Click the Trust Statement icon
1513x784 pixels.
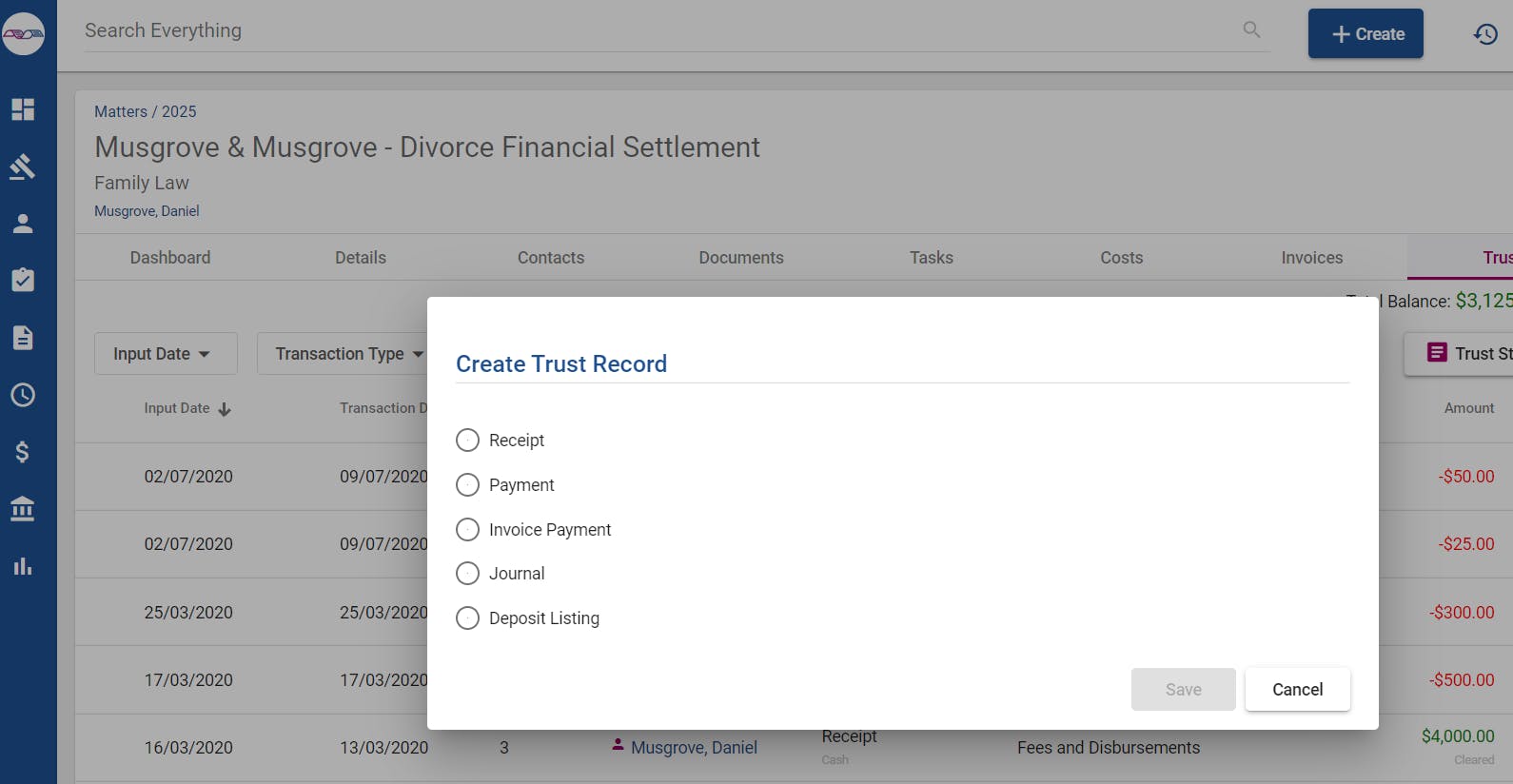coord(1437,353)
